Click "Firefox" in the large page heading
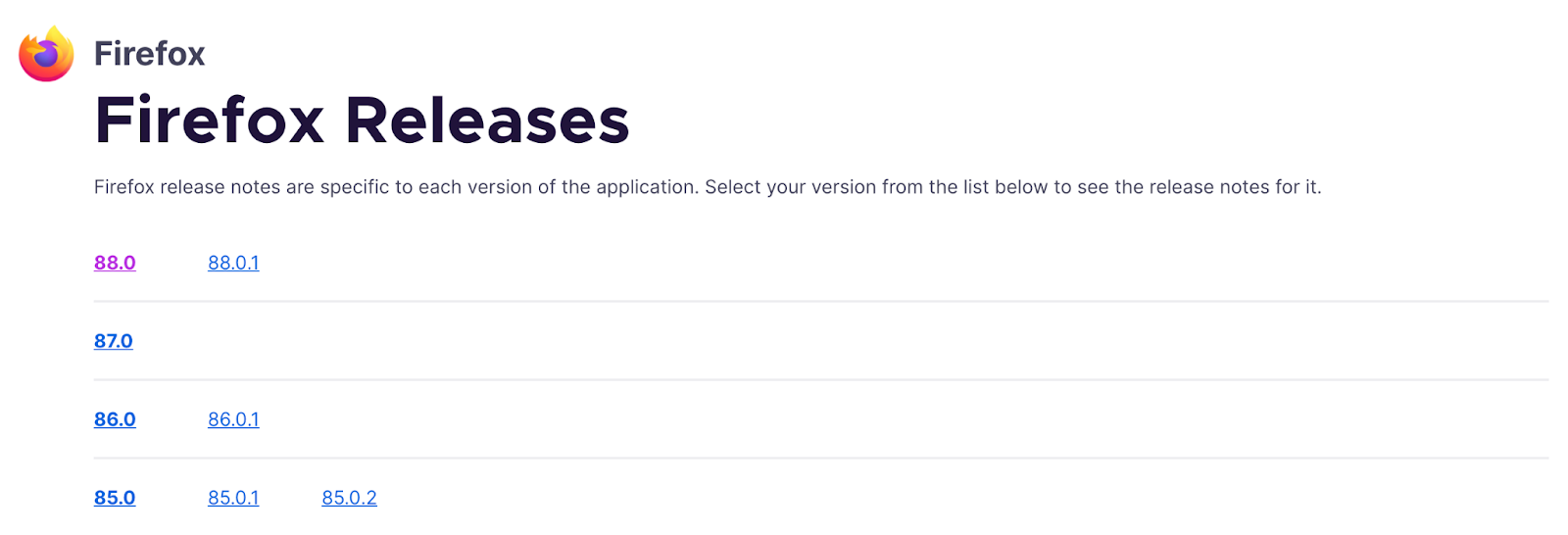Image resolution: width=1568 pixels, height=535 pixels. coord(209,121)
